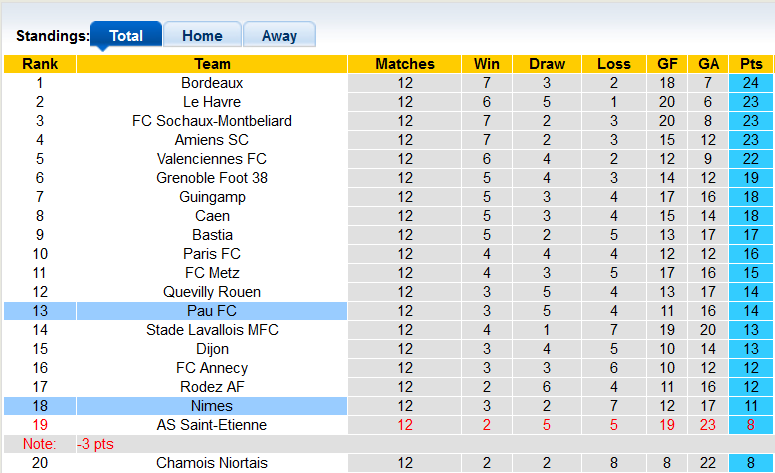The width and height of the screenshot is (775, 473).
Task: Click the Stade Lavallois MFC team name
Action: [212, 330]
